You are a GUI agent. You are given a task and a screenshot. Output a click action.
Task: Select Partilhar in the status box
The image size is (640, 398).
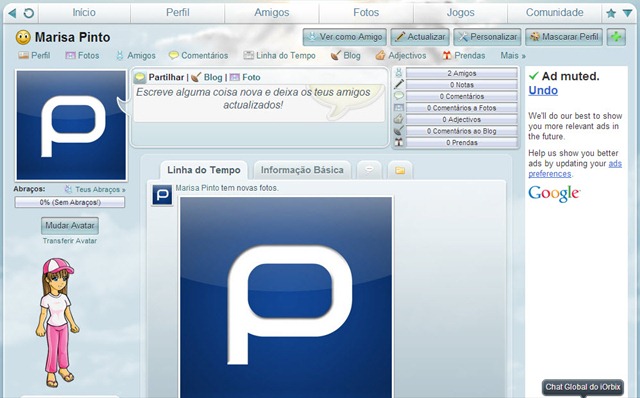[166, 77]
